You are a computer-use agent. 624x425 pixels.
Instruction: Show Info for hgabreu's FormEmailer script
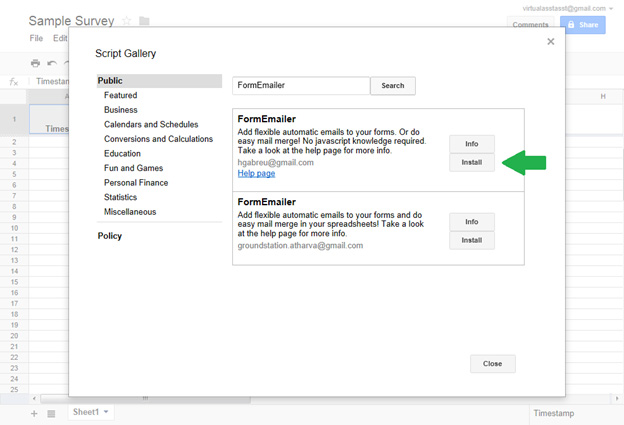coord(472,144)
